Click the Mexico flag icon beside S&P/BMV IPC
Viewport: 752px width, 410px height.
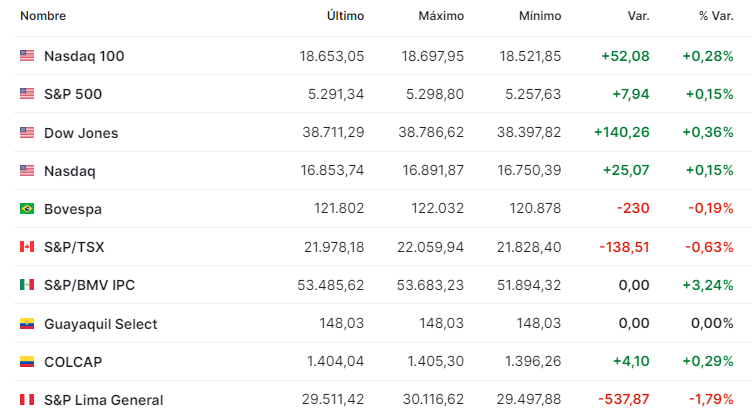pyautogui.click(x=27, y=285)
